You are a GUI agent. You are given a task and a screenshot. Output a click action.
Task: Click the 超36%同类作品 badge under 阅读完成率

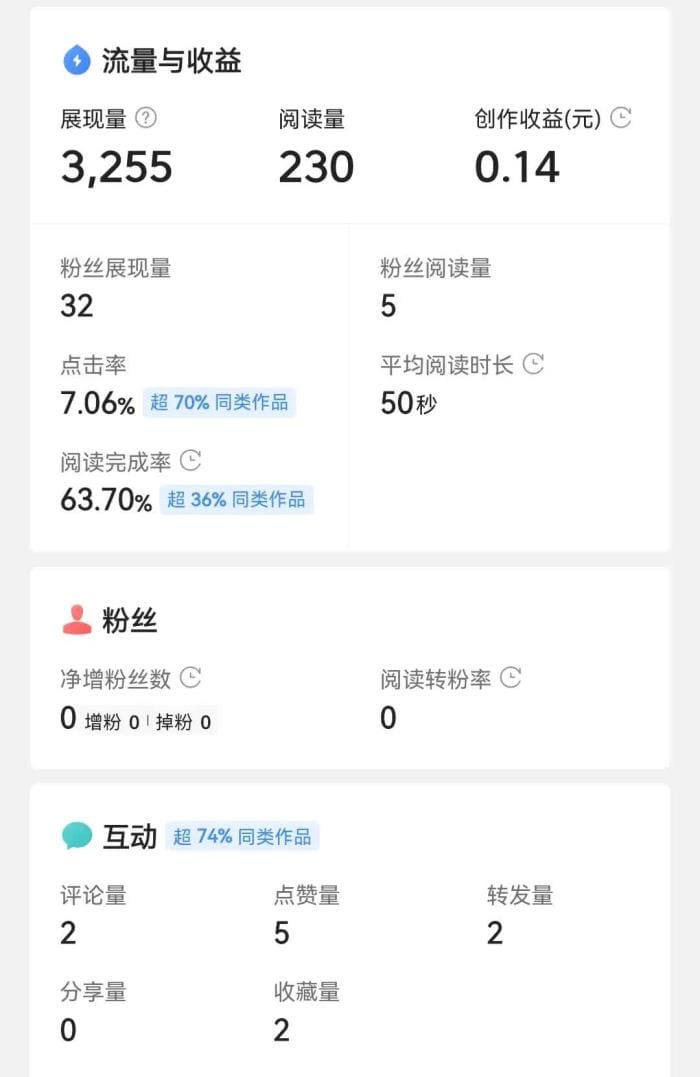click(x=237, y=498)
